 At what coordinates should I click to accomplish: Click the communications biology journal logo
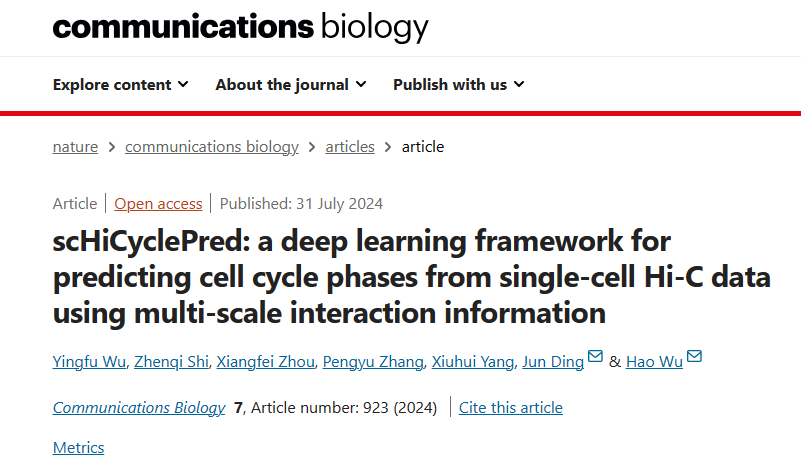pyautogui.click(x=240, y=27)
